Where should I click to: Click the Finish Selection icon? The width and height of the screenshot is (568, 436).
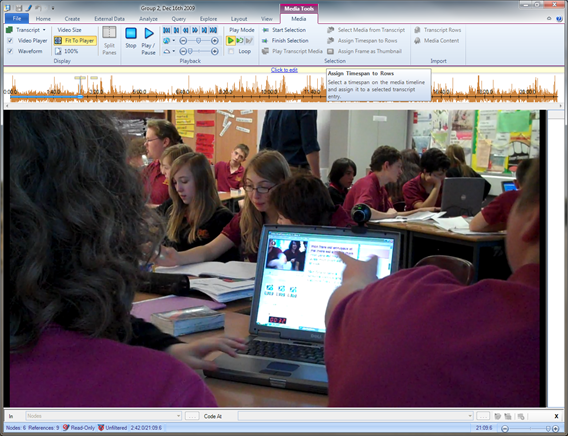[265, 41]
